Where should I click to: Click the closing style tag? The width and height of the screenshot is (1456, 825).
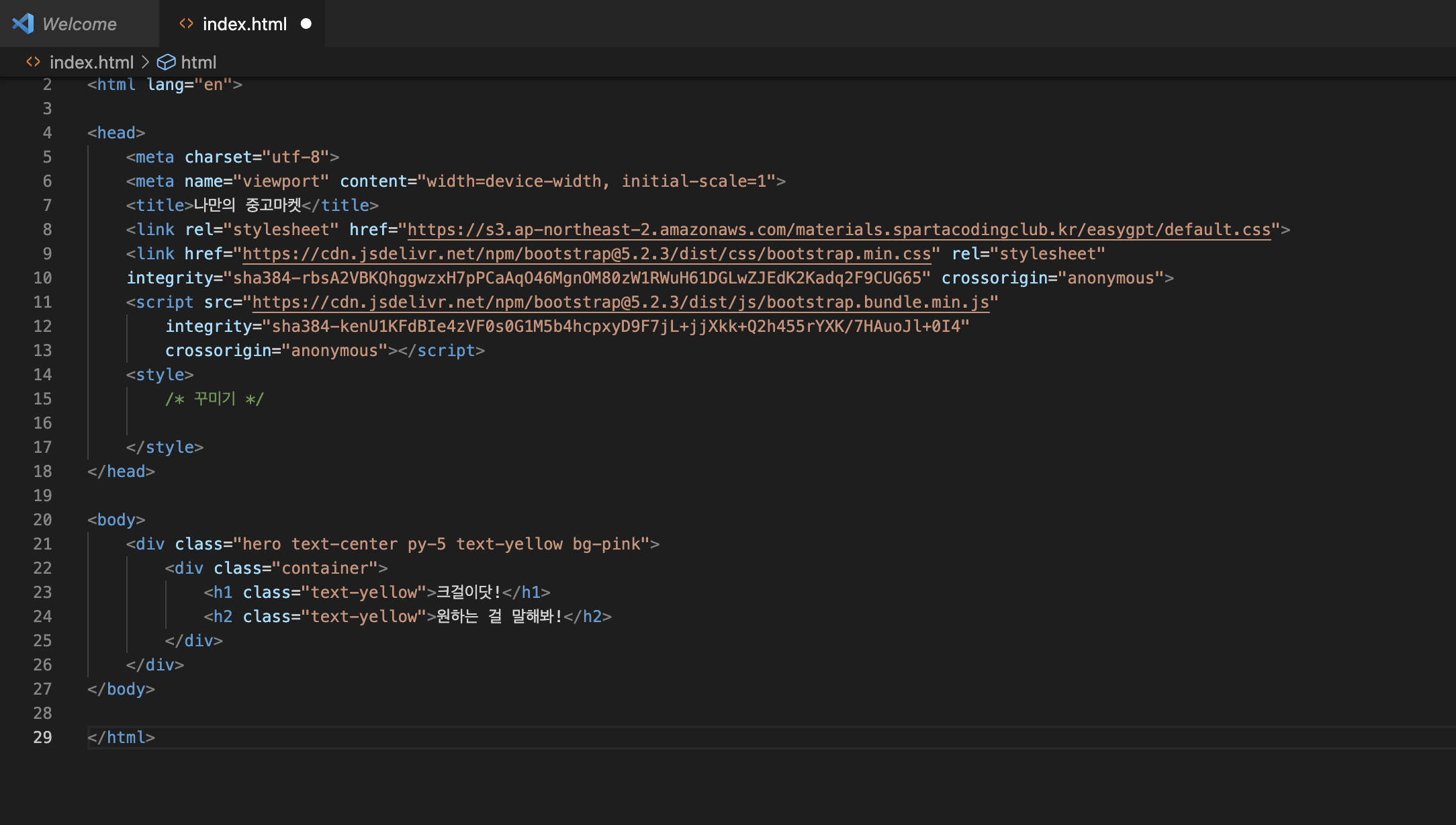pyautogui.click(x=165, y=447)
